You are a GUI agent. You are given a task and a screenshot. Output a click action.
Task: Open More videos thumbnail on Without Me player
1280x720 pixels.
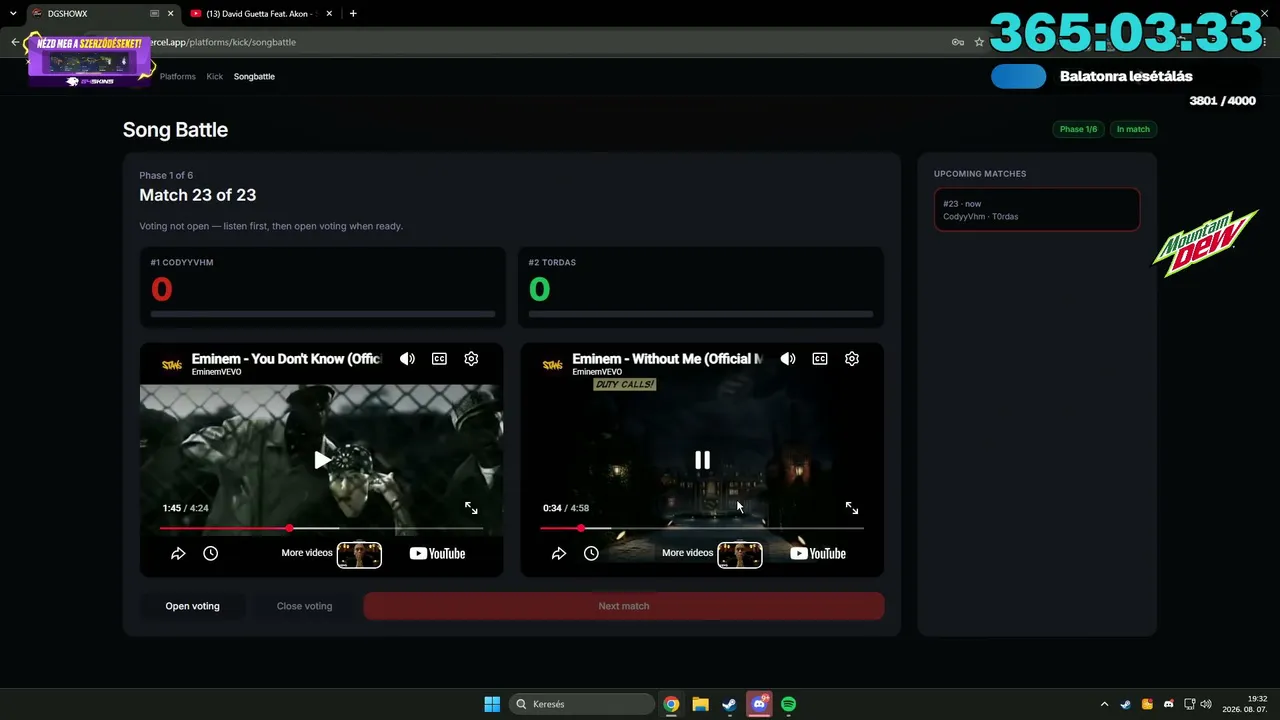coord(740,554)
